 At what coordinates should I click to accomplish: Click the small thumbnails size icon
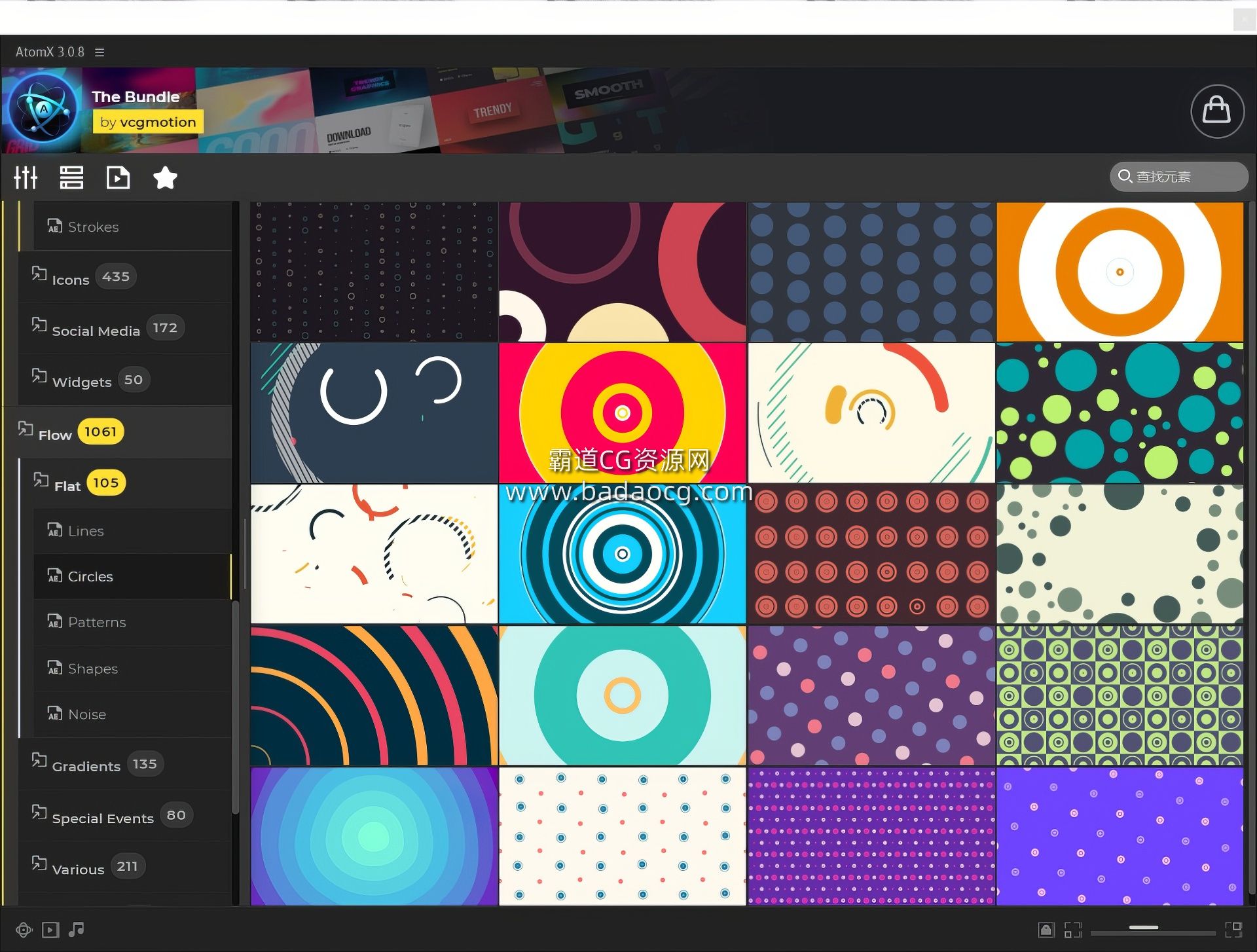click(1072, 930)
